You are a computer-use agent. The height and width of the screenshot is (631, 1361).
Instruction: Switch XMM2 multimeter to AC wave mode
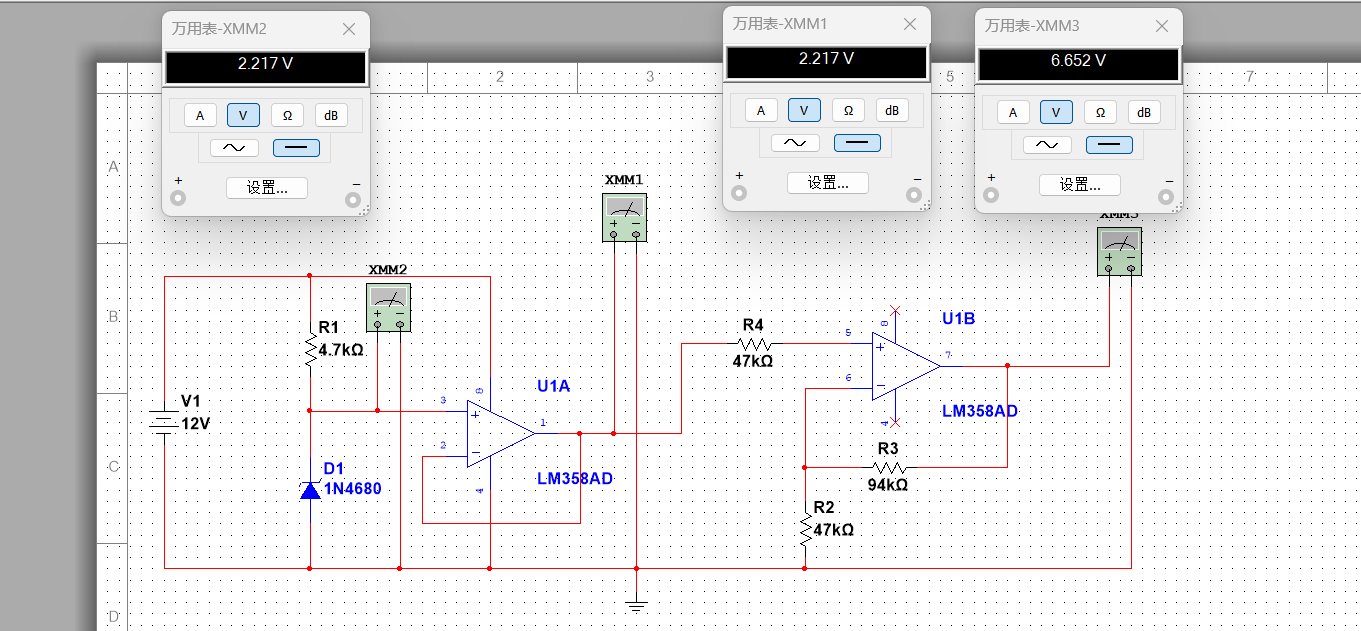click(234, 148)
